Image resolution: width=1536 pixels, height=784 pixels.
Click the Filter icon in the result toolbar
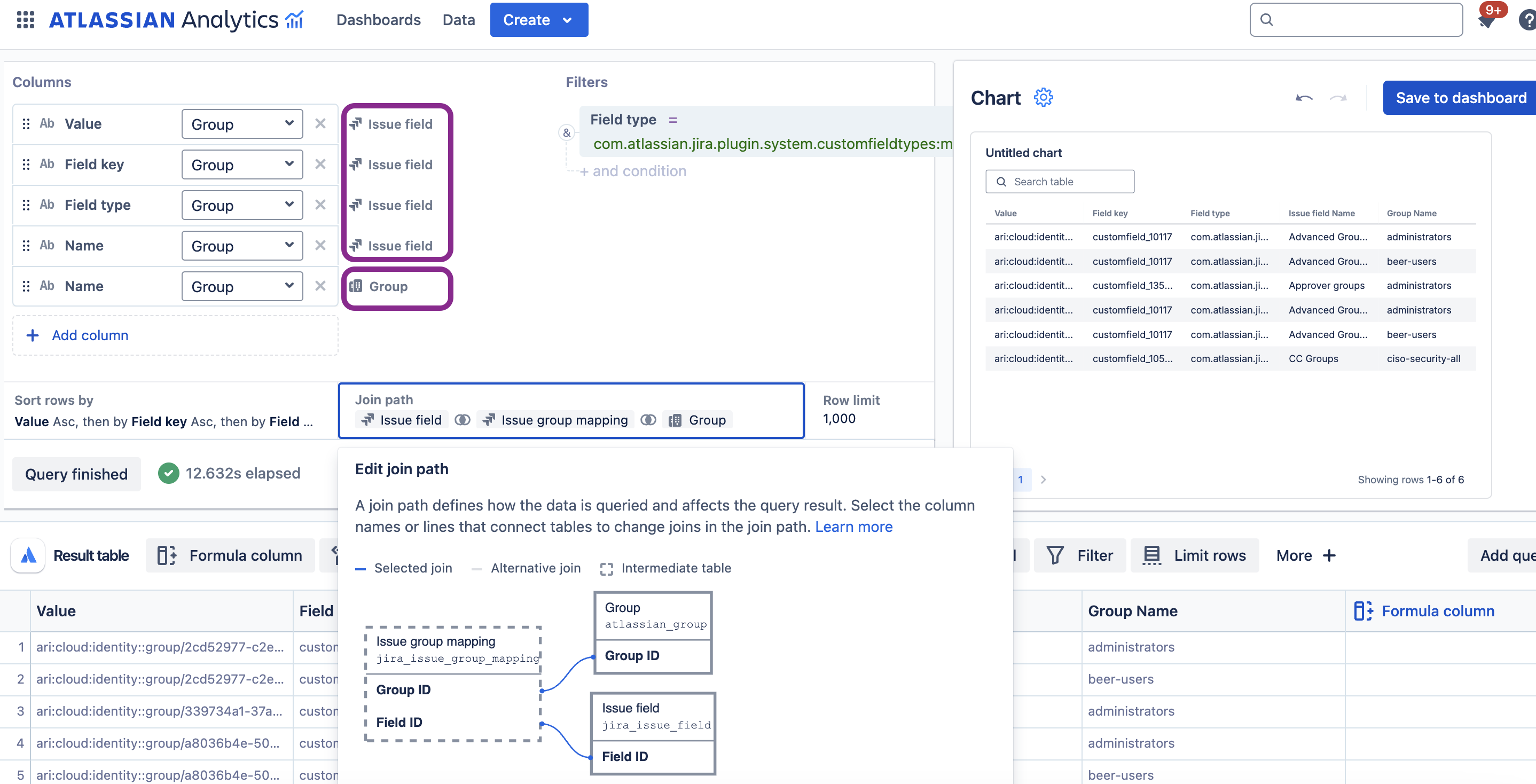tap(1055, 555)
